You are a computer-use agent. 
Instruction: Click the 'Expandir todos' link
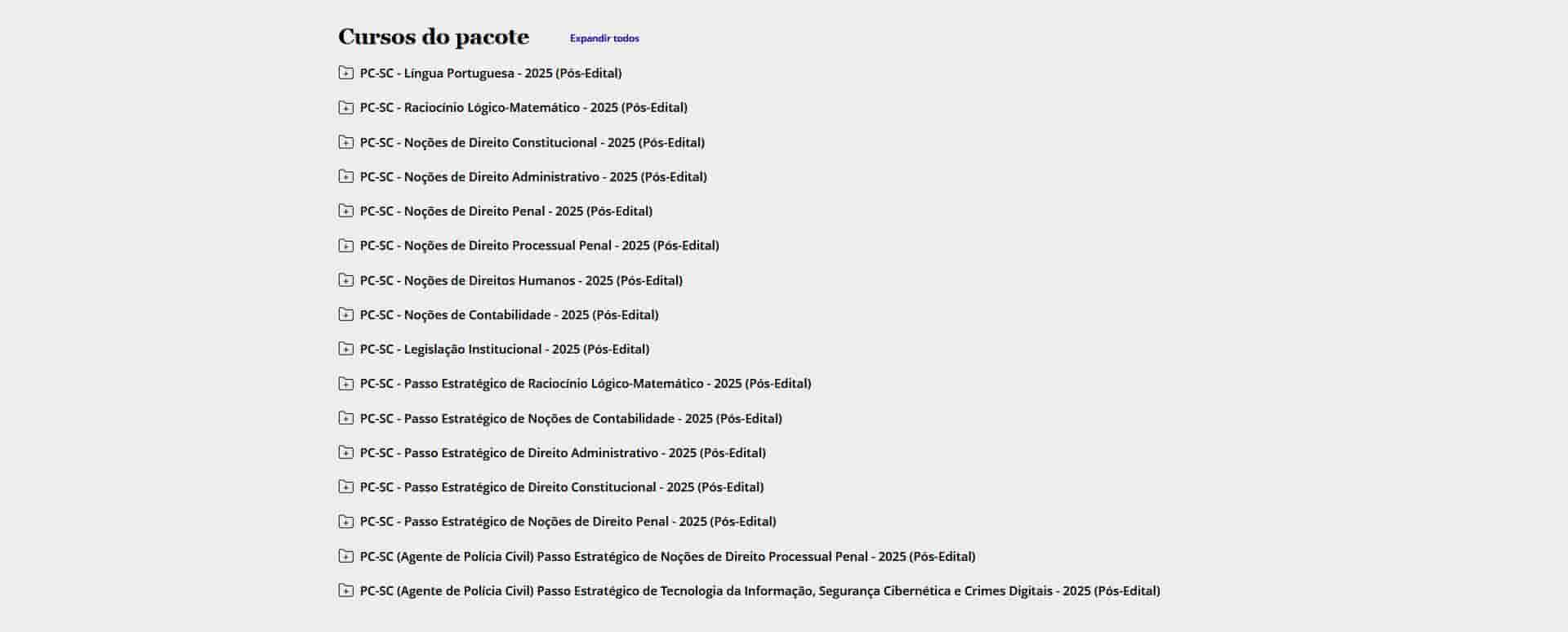(604, 38)
